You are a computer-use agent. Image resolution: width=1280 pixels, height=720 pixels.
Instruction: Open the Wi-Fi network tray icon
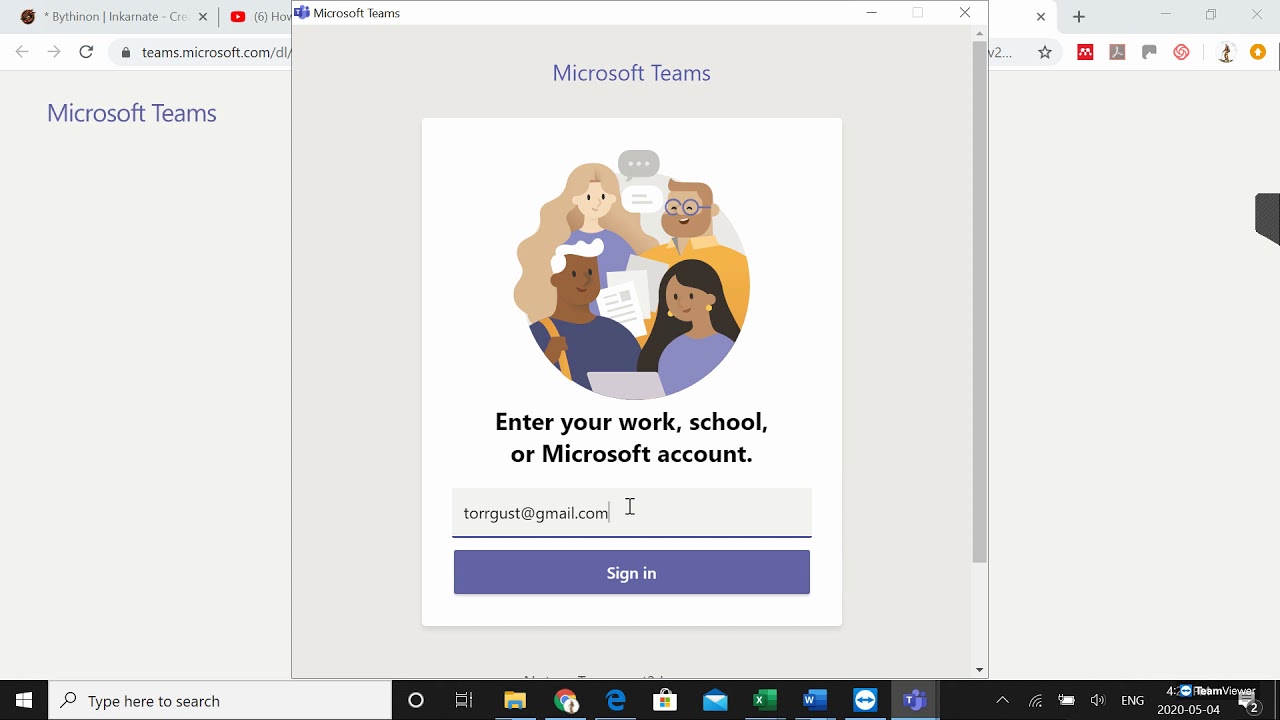coord(1036,701)
